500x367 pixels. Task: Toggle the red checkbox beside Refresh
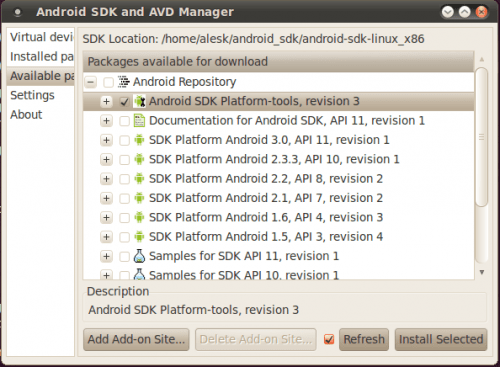pos(329,339)
